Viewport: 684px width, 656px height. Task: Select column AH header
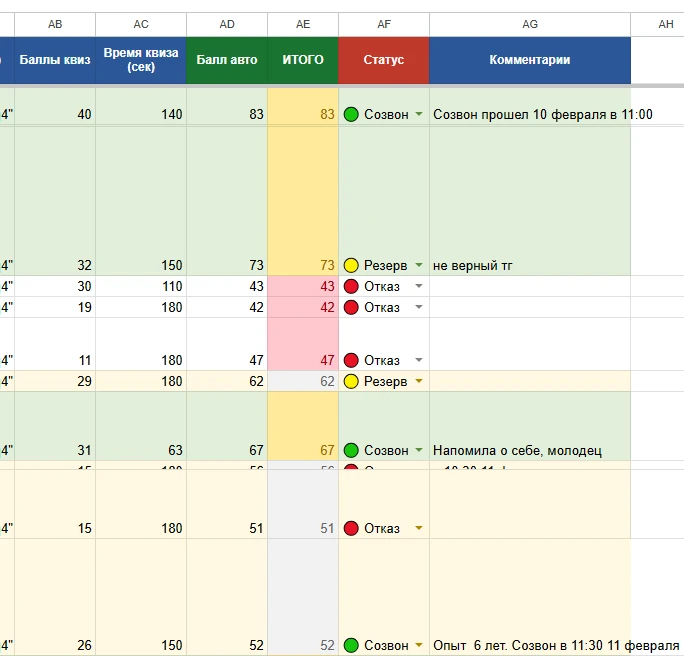point(657,24)
